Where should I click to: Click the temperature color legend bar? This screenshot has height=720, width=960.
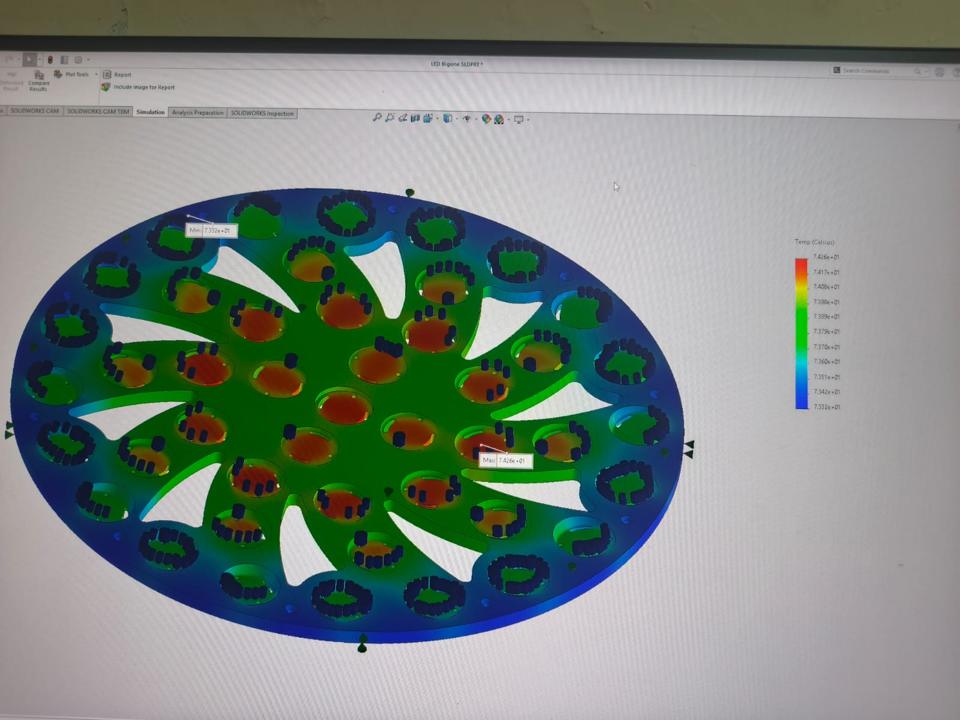tap(801, 333)
